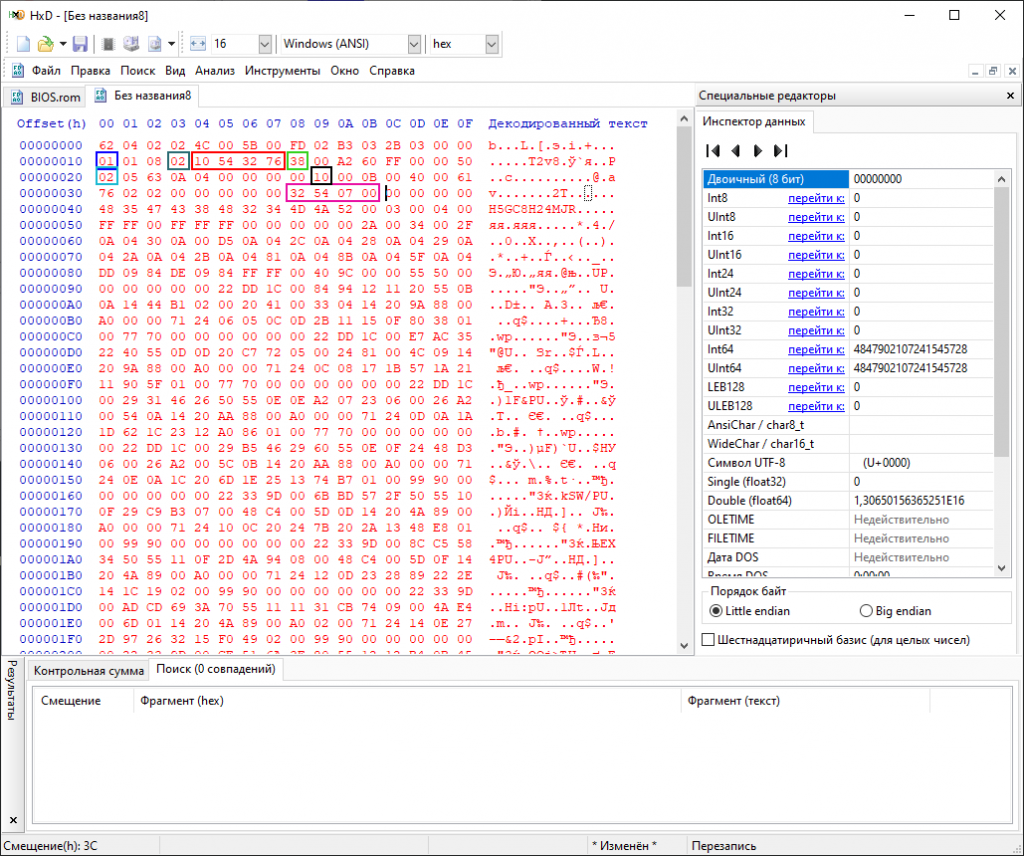
Task: Select Big endian byte order
Action: (895, 611)
